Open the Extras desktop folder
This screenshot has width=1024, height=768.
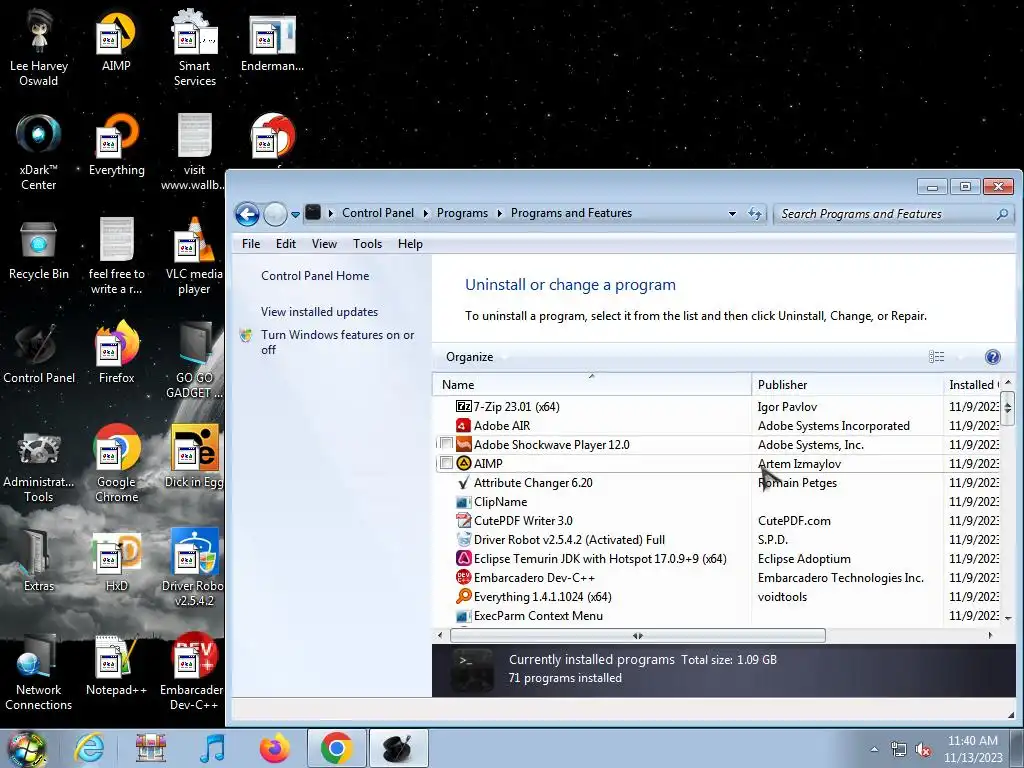[39, 561]
